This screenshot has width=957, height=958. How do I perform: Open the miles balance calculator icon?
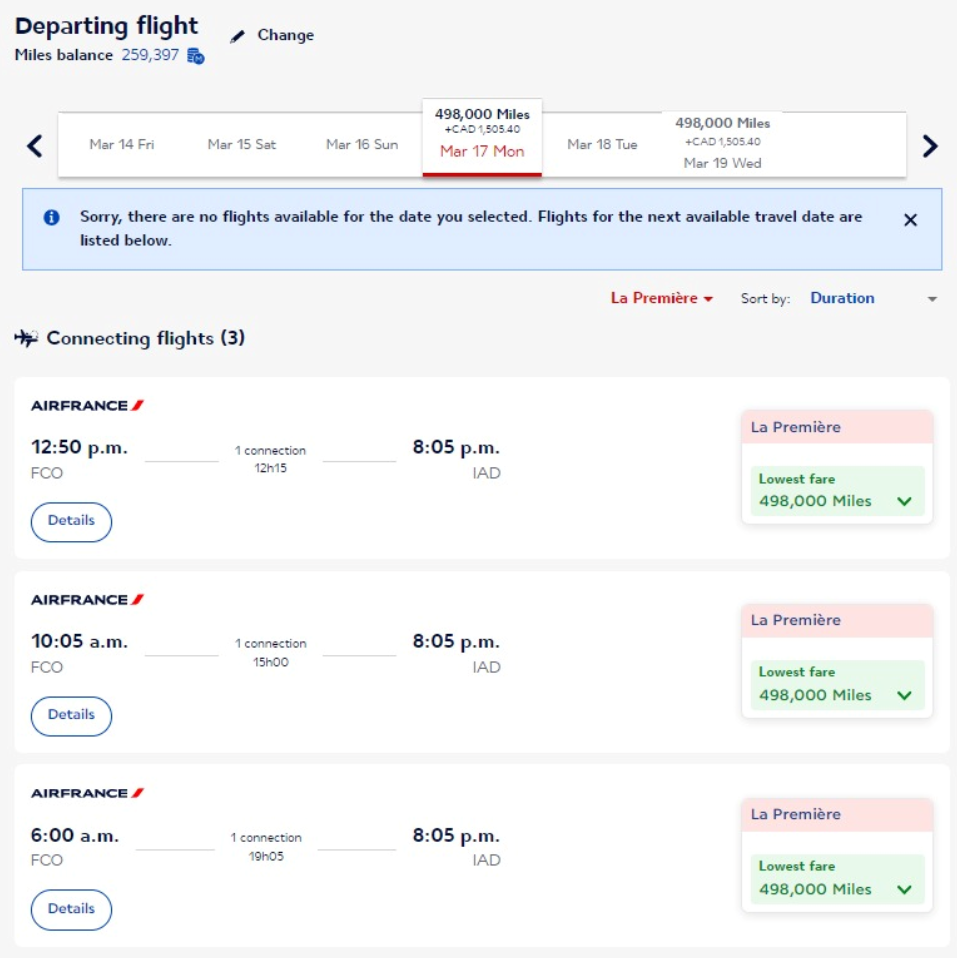tap(196, 56)
